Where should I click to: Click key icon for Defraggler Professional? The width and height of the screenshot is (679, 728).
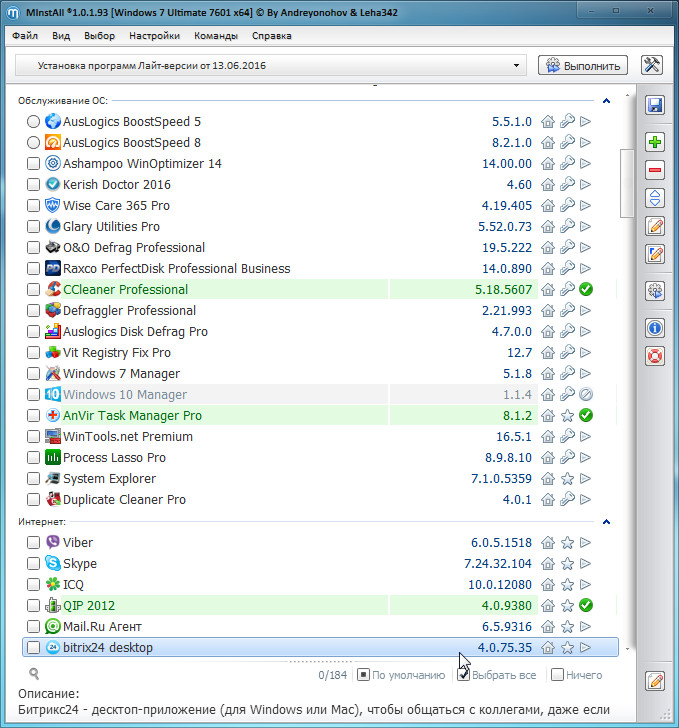[567, 310]
